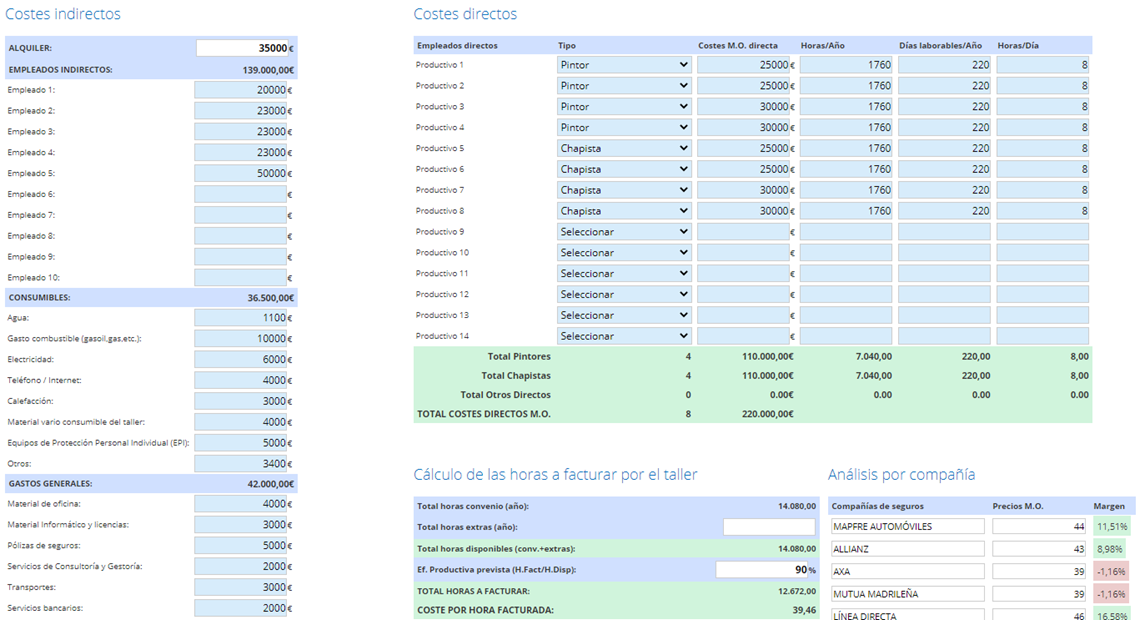This screenshot has height=620, width=1140.
Task: Click Productivo 7 Horas/Año field
Action: [x=846, y=190]
